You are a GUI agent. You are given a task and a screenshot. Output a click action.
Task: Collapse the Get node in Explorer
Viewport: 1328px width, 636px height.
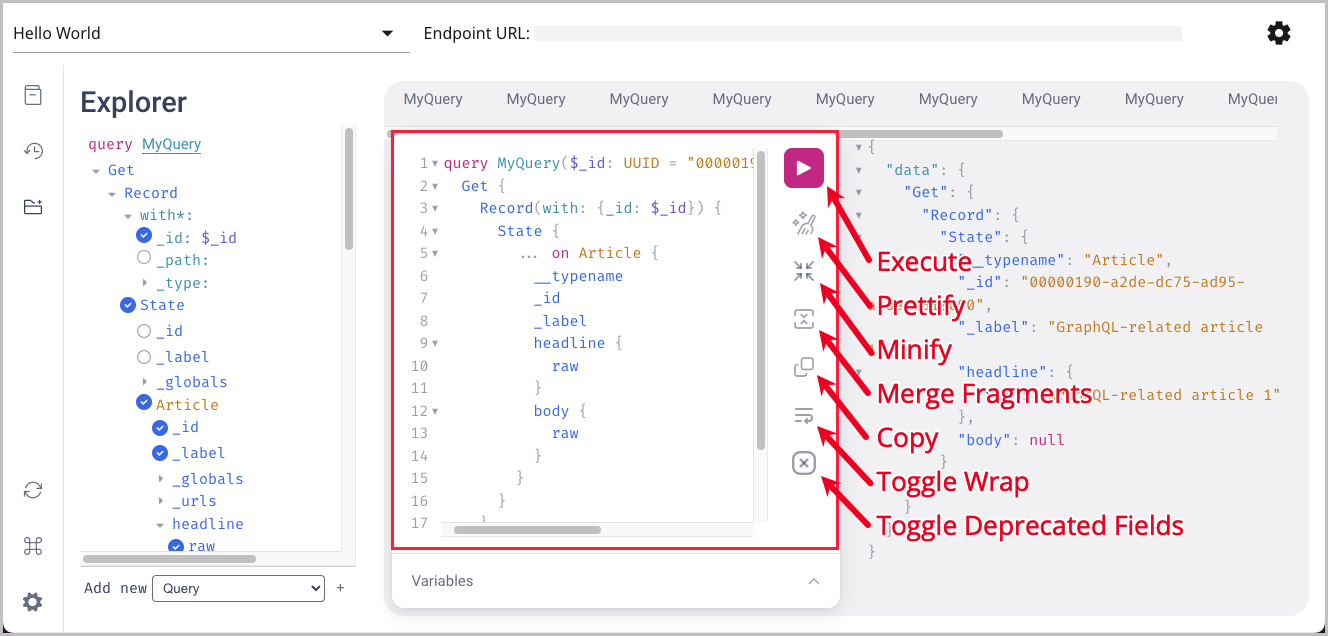point(96,171)
